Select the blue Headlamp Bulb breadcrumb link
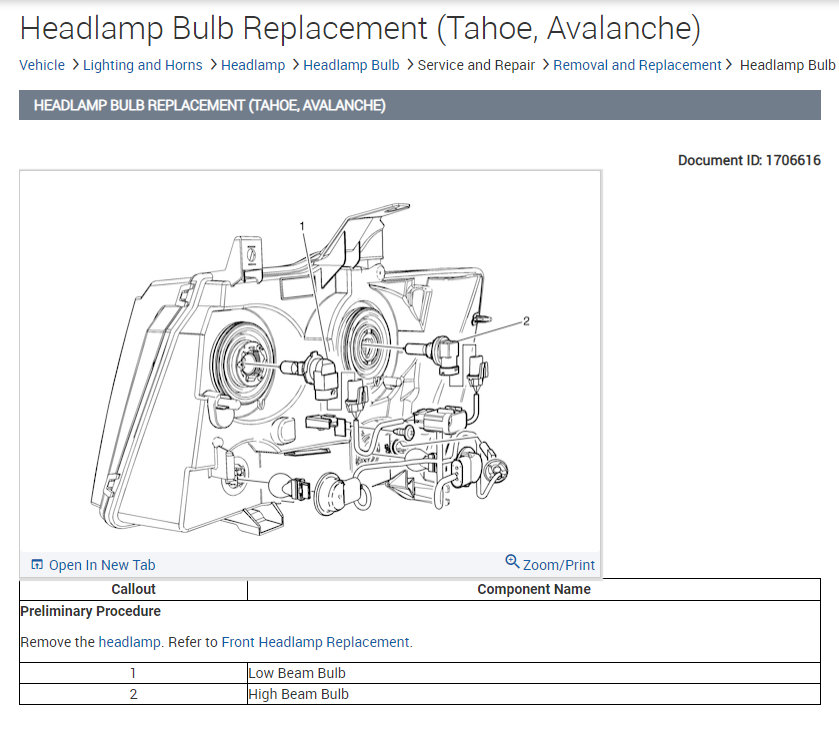The width and height of the screenshot is (839, 730). click(351, 65)
